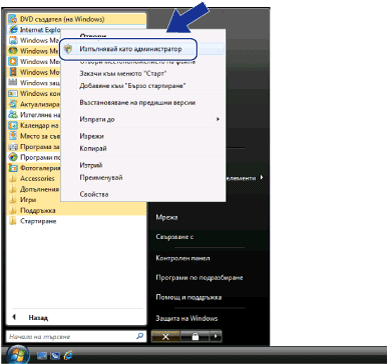This screenshot has height=364, width=387.
Task: Click the search magnifier icon
Action: click(x=140, y=336)
